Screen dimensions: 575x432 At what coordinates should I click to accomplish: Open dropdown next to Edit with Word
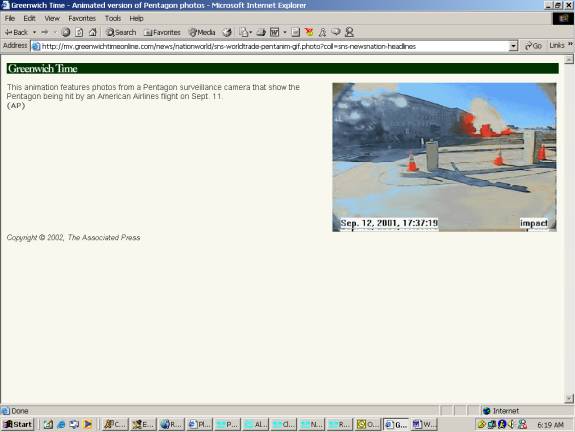[x=285, y=32]
